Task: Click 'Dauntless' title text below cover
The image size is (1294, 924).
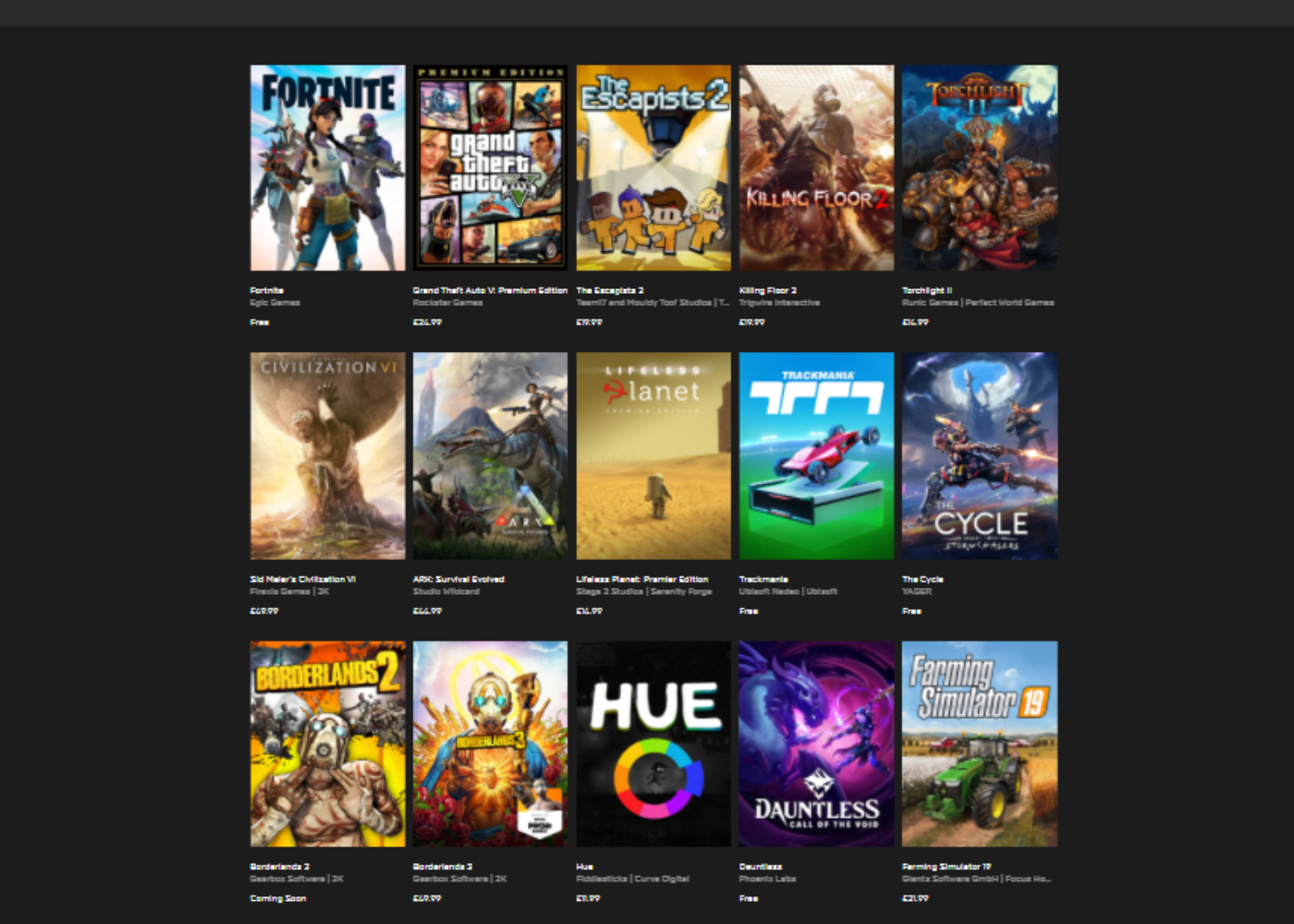Action: pyautogui.click(x=761, y=867)
